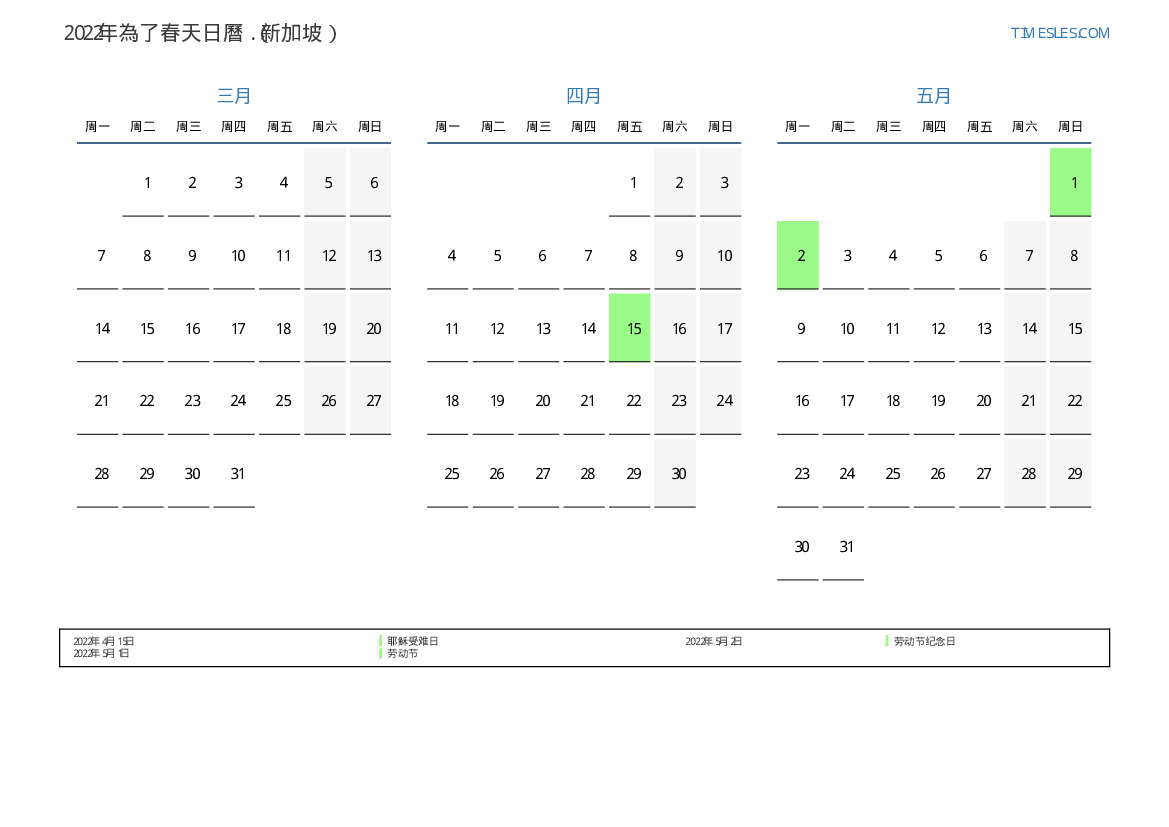Click the 三月 month heading
1169x827 pixels.
coord(234,96)
